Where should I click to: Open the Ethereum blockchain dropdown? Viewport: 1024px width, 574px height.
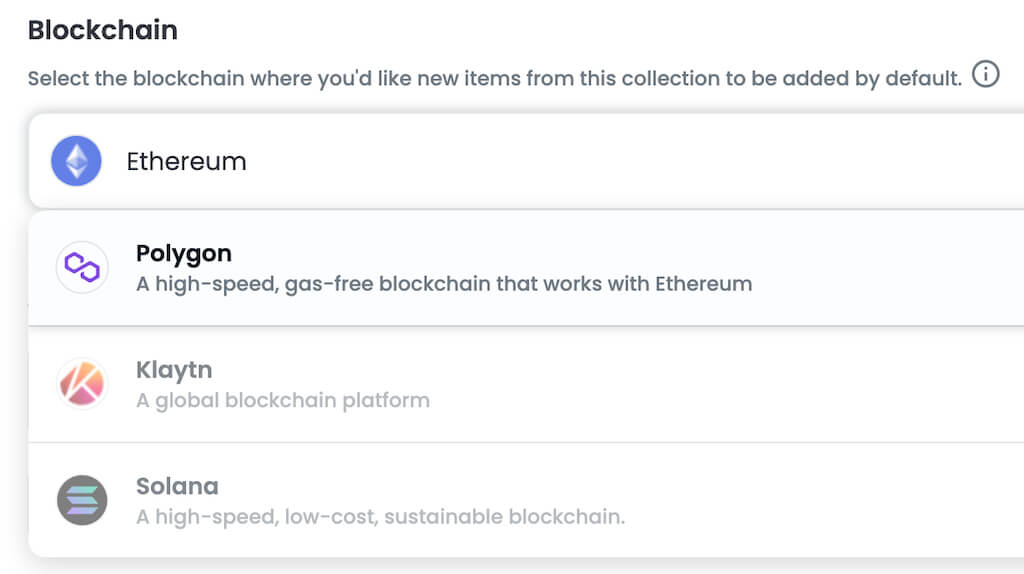(x=526, y=161)
